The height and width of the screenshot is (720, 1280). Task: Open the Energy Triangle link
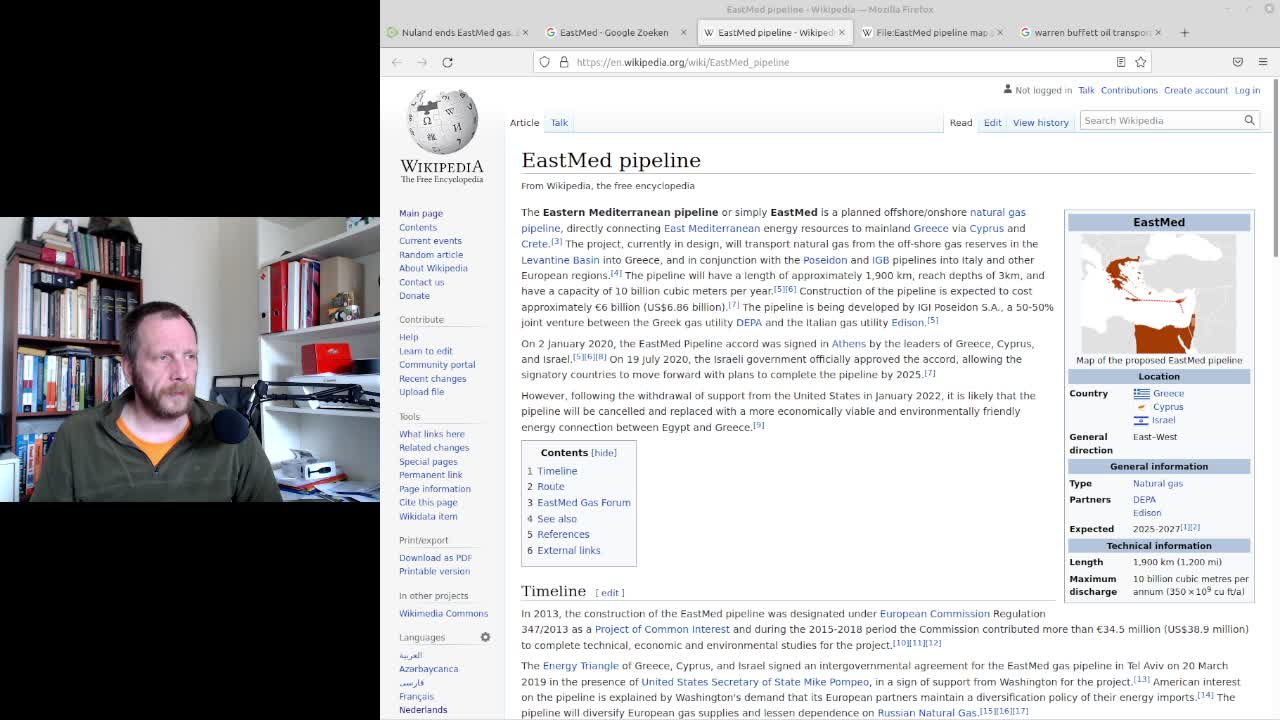[580, 666]
